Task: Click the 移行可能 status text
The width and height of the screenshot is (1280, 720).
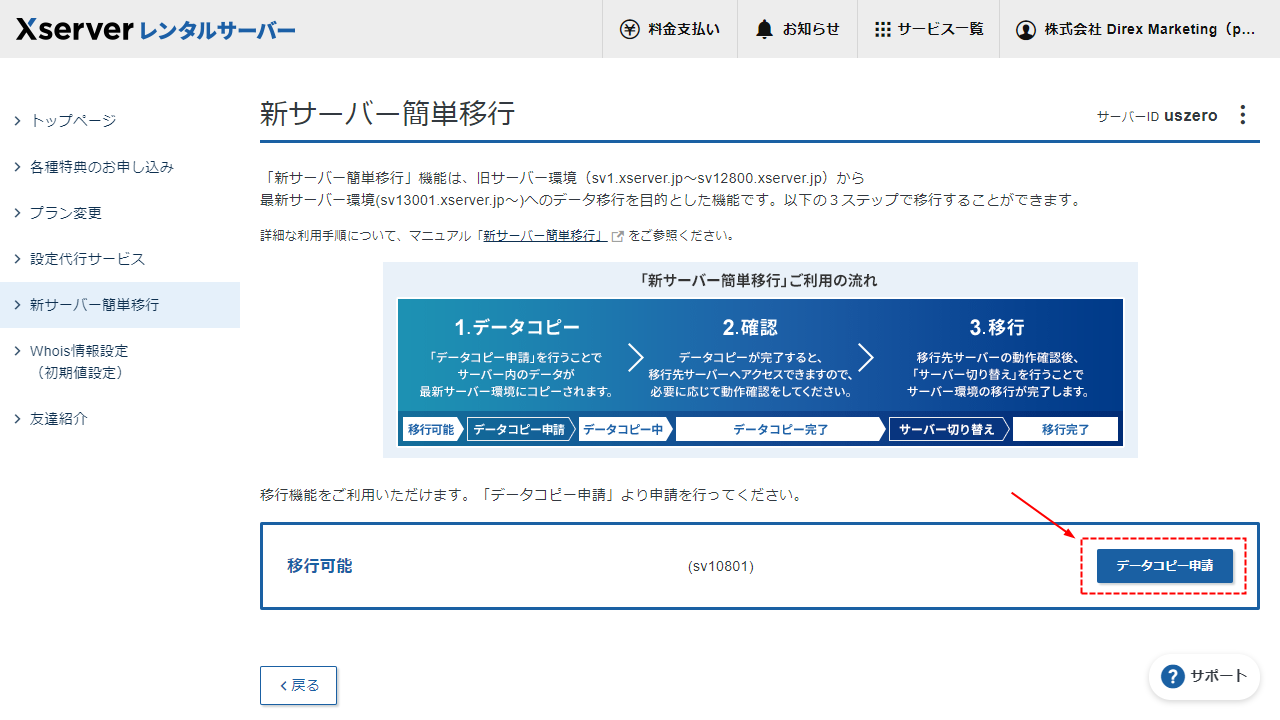Action: tap(320, 566)
